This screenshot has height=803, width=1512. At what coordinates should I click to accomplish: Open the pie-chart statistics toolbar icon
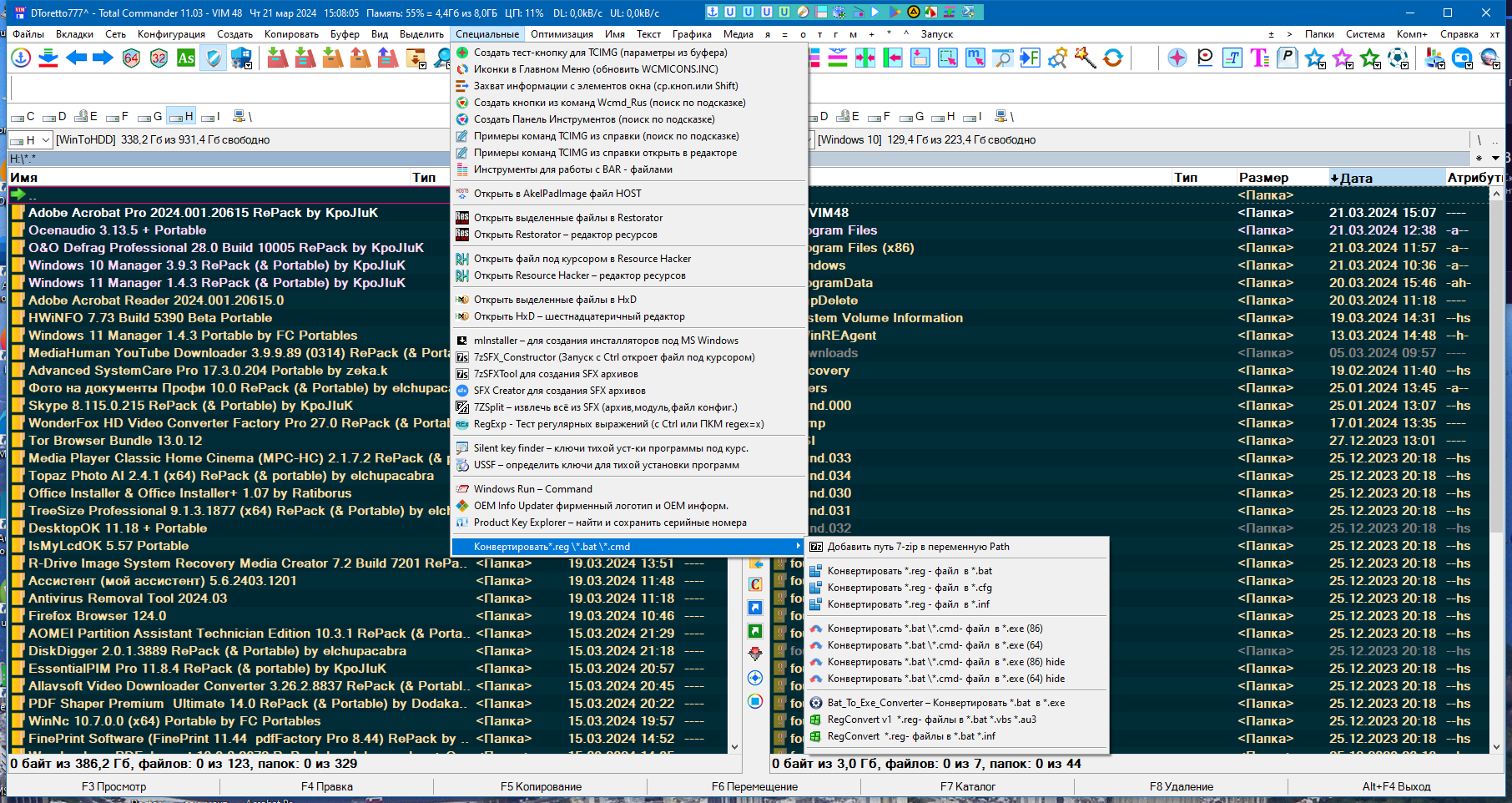[x=1434, y=57]
